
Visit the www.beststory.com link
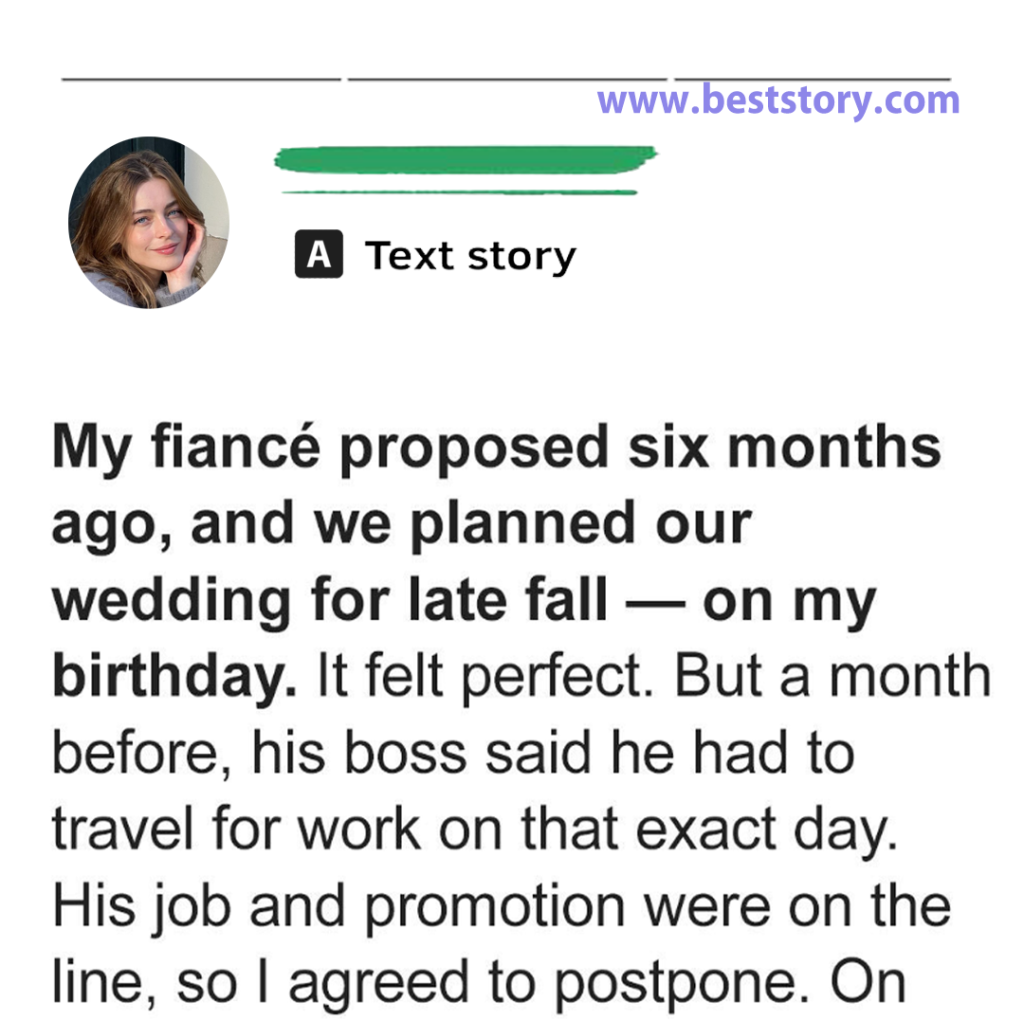pos(778,100)
